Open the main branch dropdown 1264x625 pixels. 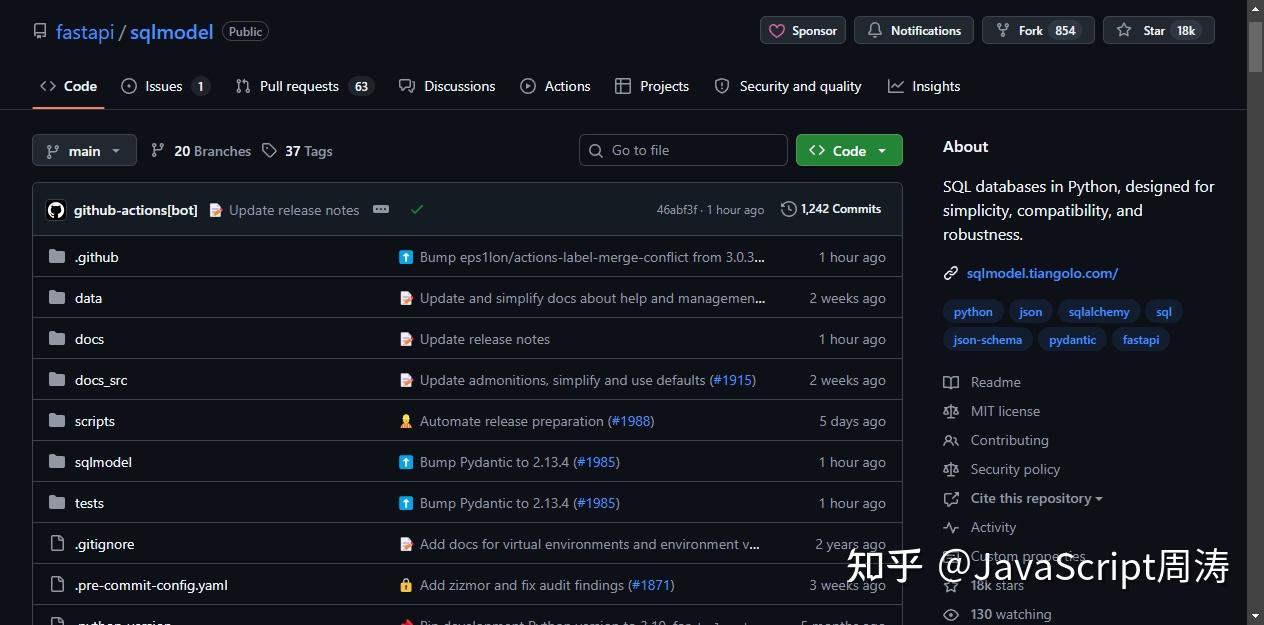pyautogui.click(x=84, y=150)
